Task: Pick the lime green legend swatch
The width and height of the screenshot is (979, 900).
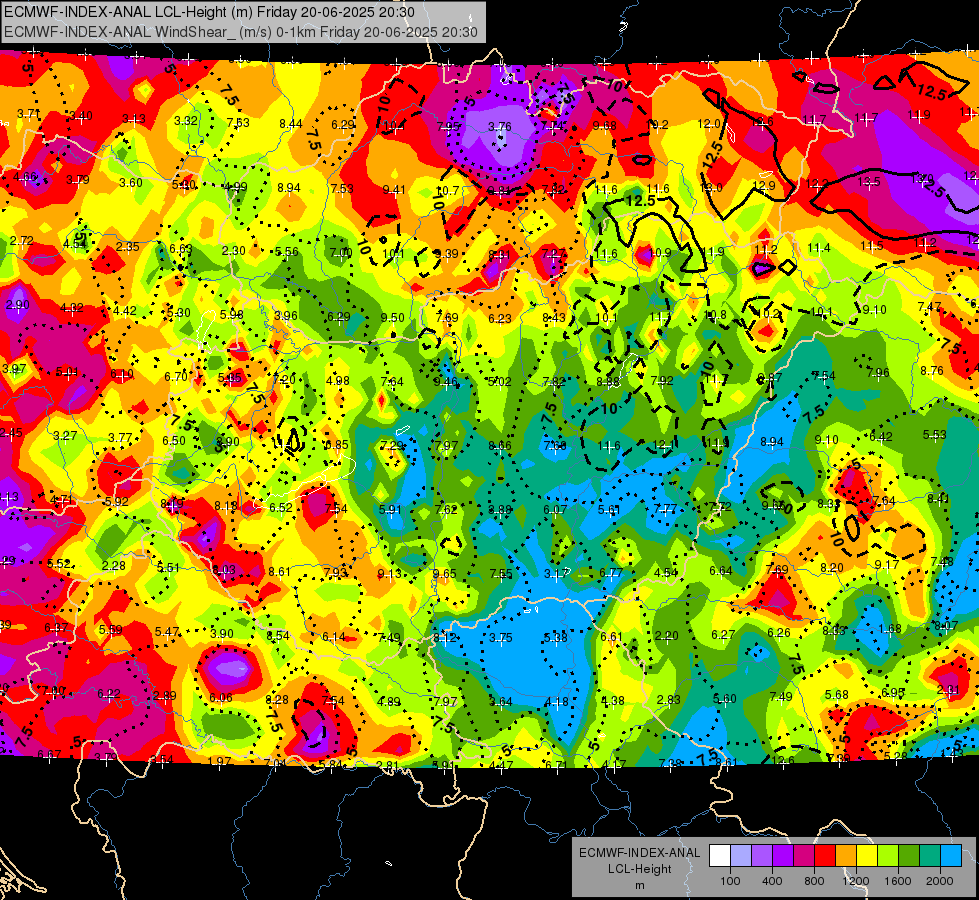Action: (888, 856)
